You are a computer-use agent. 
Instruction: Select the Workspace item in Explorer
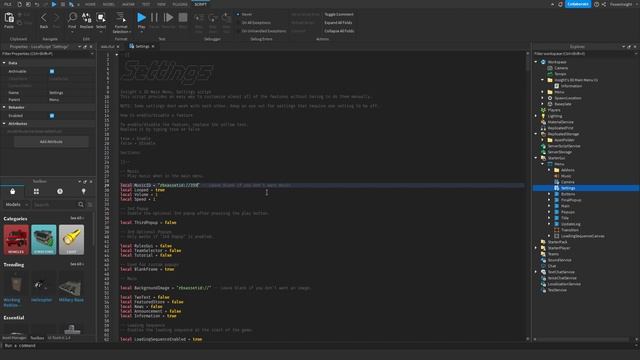[x=557, y=62]
